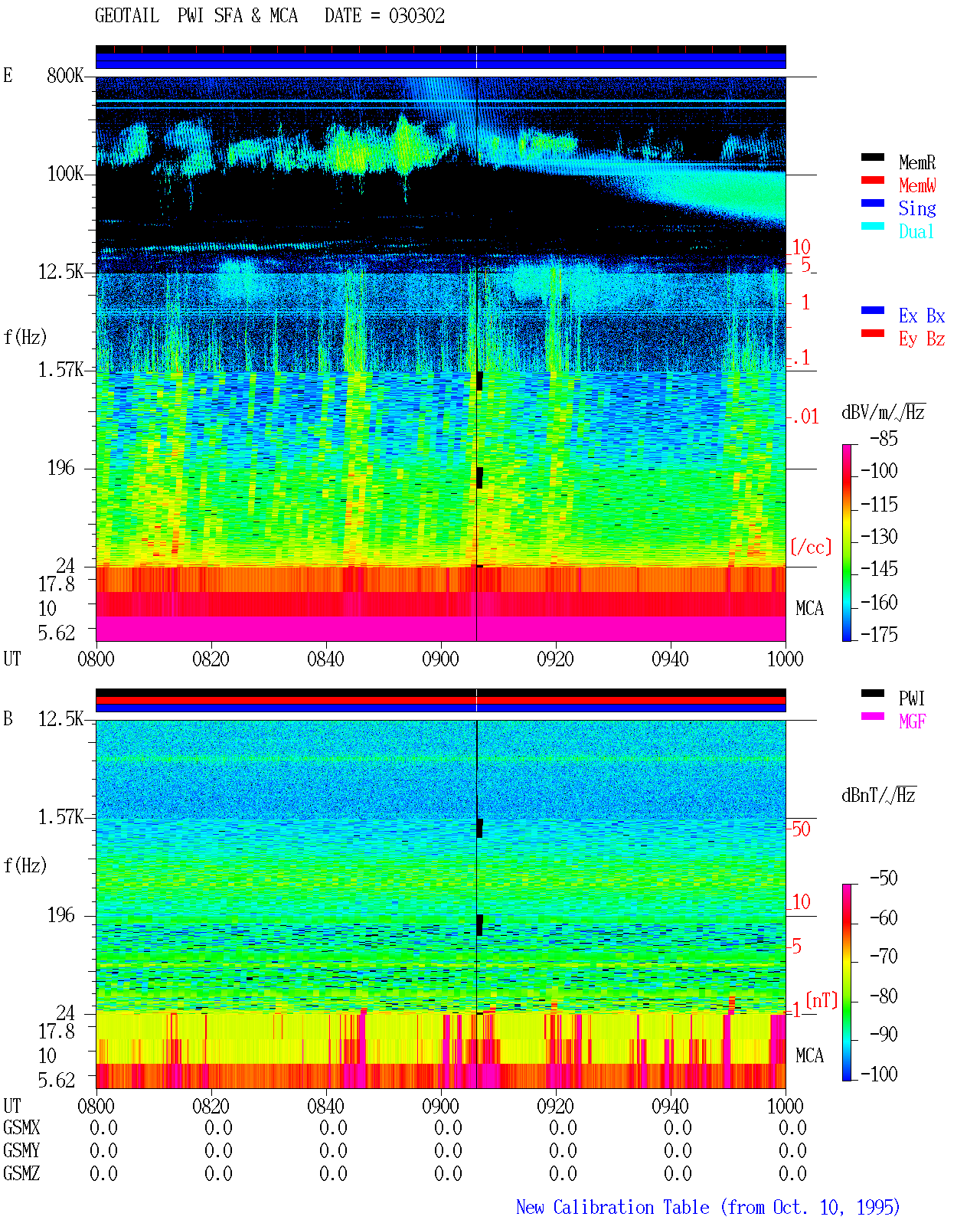Viewport: 980px width, 1220px height.
Task: Select the MemR legend label
Action: [917, 162]
